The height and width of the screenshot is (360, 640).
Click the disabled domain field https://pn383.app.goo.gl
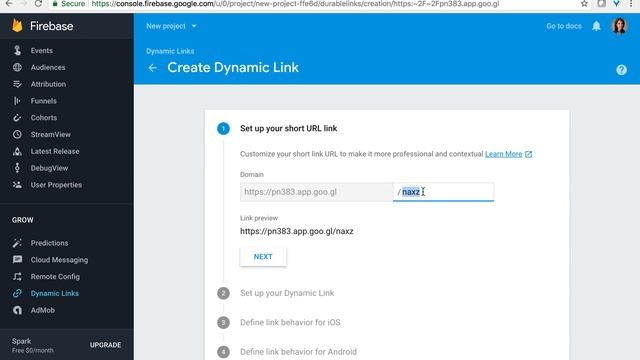coord(316,192)
